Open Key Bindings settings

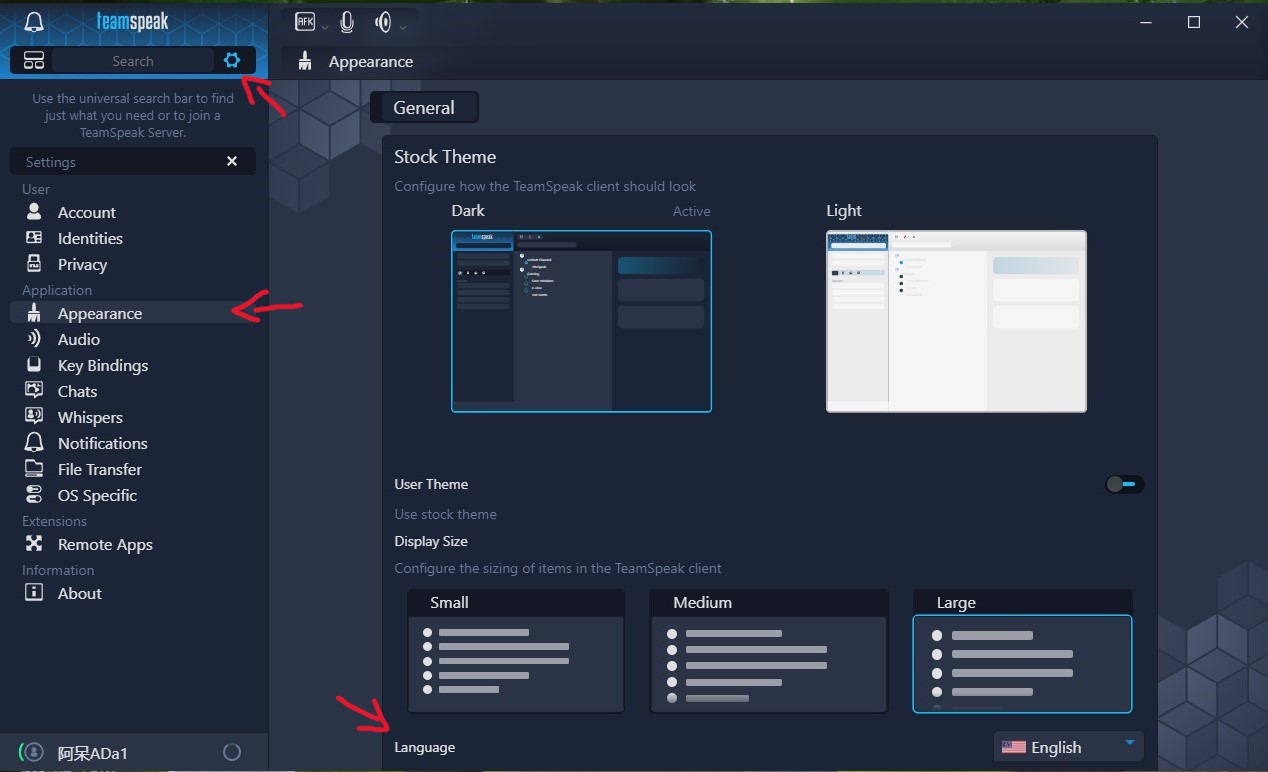102,365
